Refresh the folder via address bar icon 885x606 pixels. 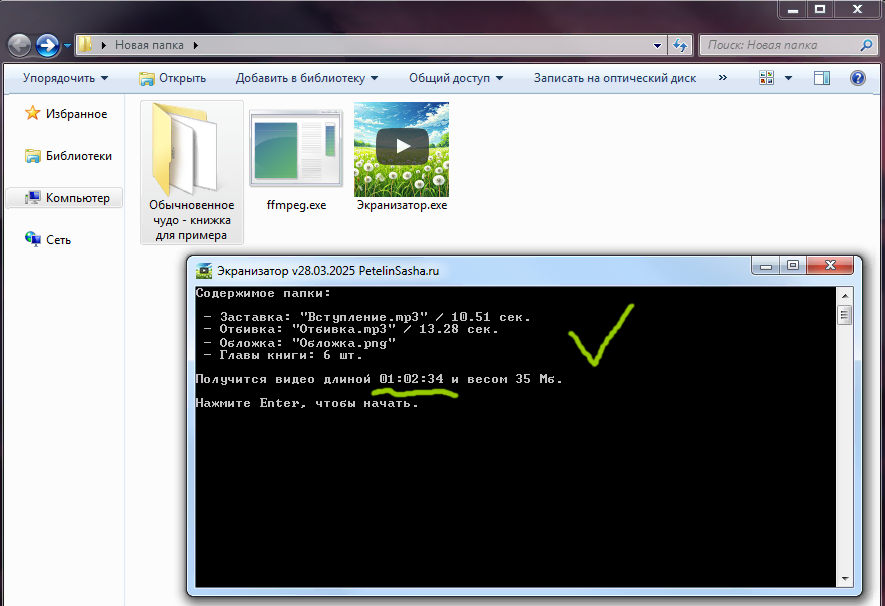pyautogui.click(x=680, y=45)
